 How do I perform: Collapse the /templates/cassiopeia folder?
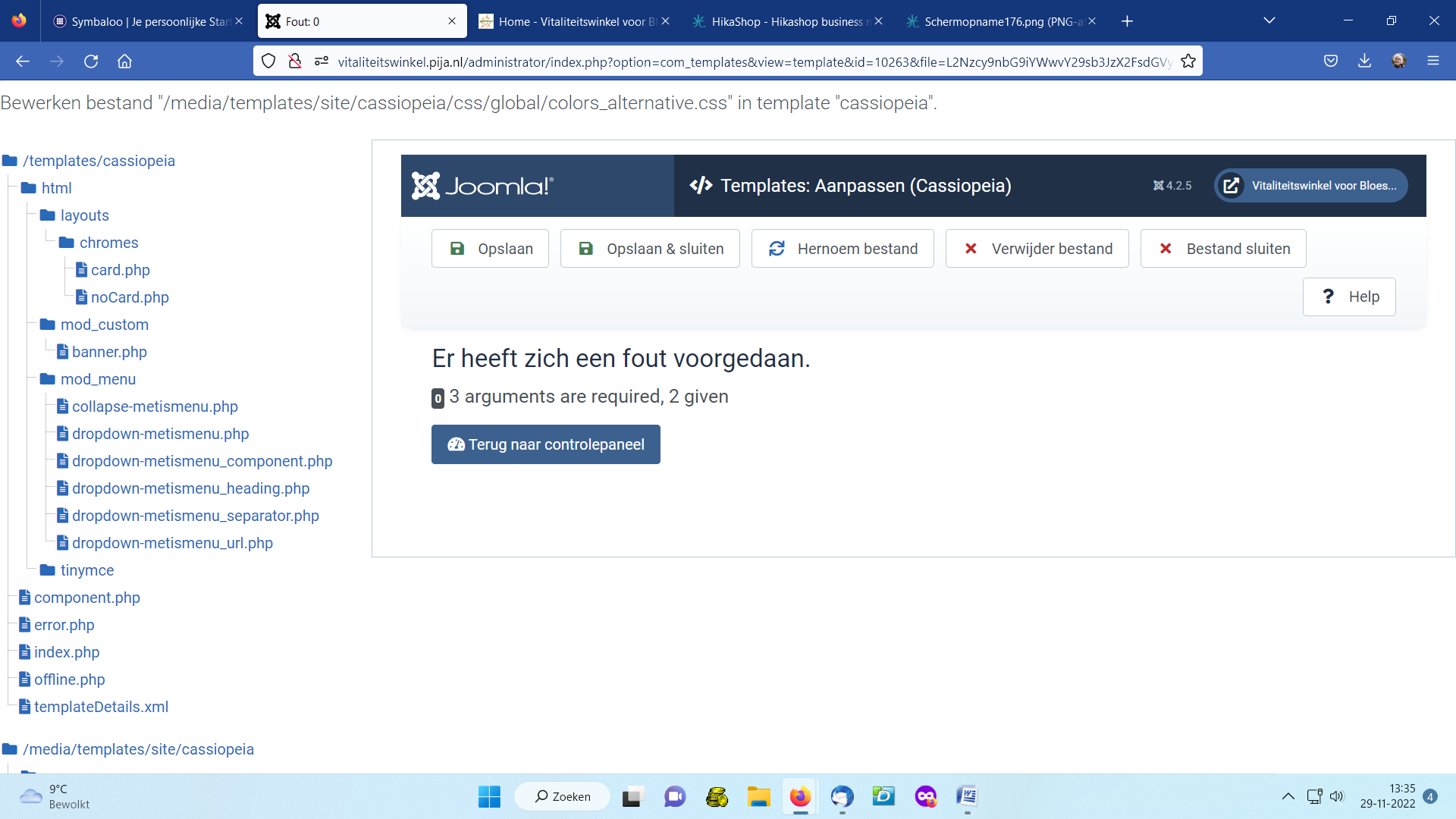tap(99, 161)
